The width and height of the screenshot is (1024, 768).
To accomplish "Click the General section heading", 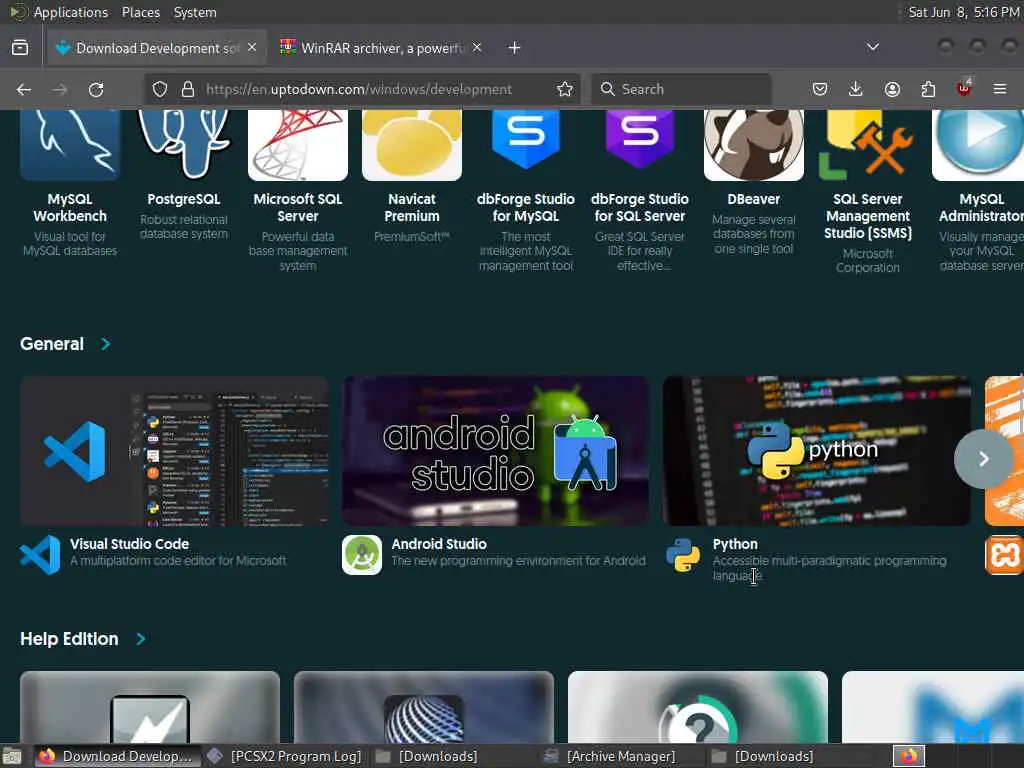I will [x=52, y=344].
